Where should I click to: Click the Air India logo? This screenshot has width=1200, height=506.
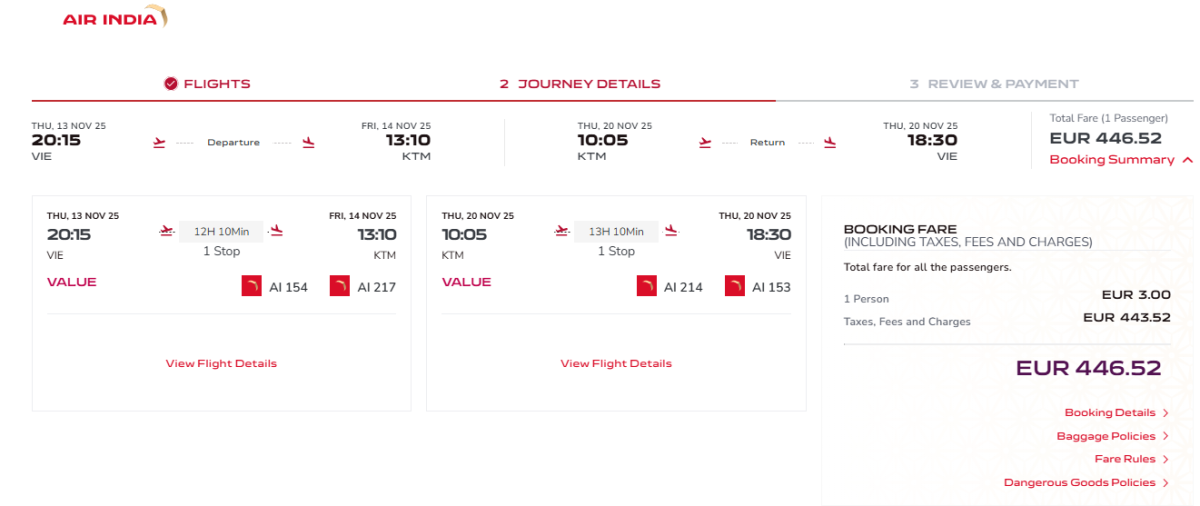pyautogui.click(x=114, y=18)
